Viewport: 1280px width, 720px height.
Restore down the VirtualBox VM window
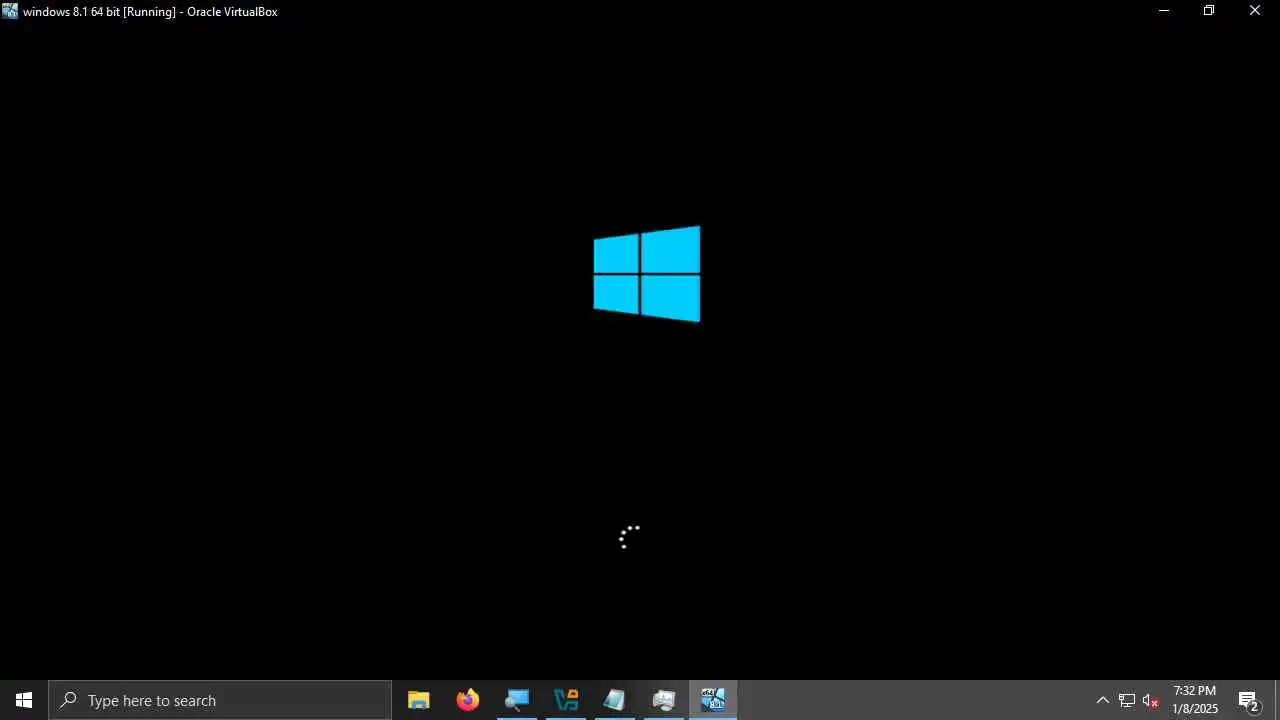(1209, 11)
